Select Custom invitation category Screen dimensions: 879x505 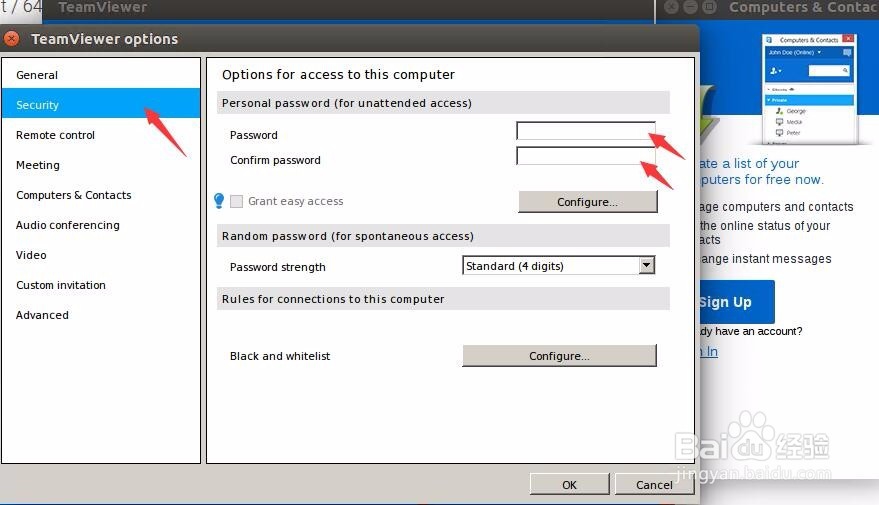(x=61, y=285)
